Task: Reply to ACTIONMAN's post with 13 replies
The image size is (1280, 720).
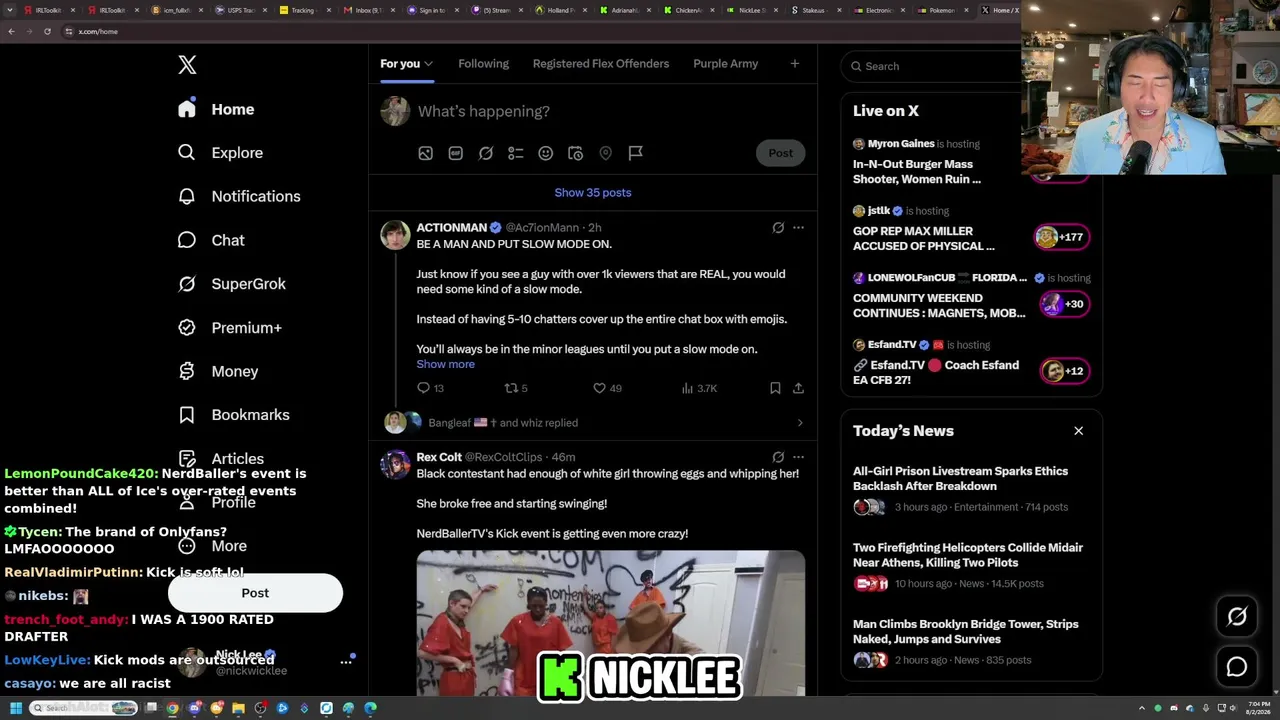Action: click(x=431, y=388)
